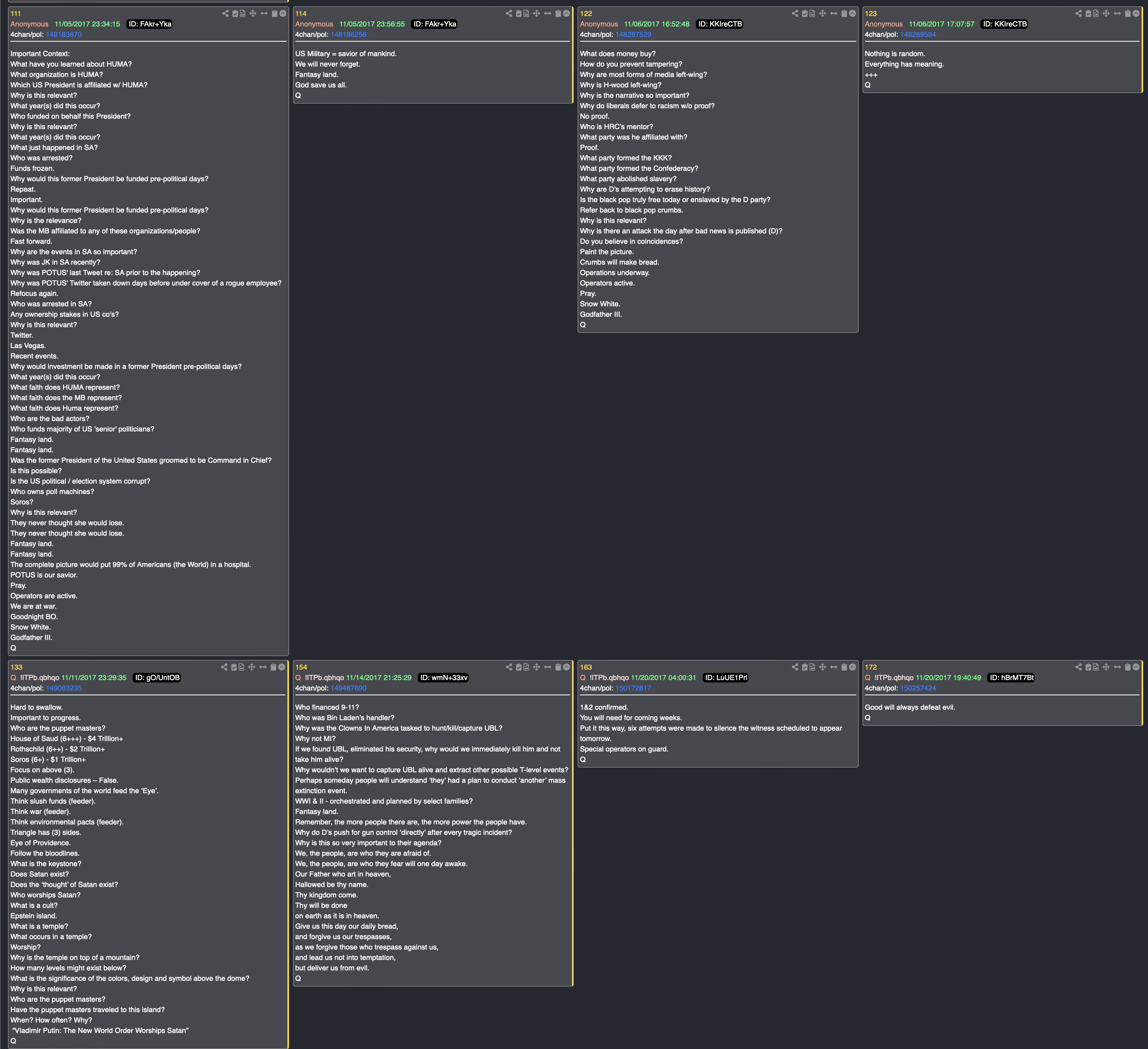Image resolution: width=1148 pixels, height=1049 pixels.
Task: Click plain clipboard icon on post 111
Action: [x=275, y=13]
